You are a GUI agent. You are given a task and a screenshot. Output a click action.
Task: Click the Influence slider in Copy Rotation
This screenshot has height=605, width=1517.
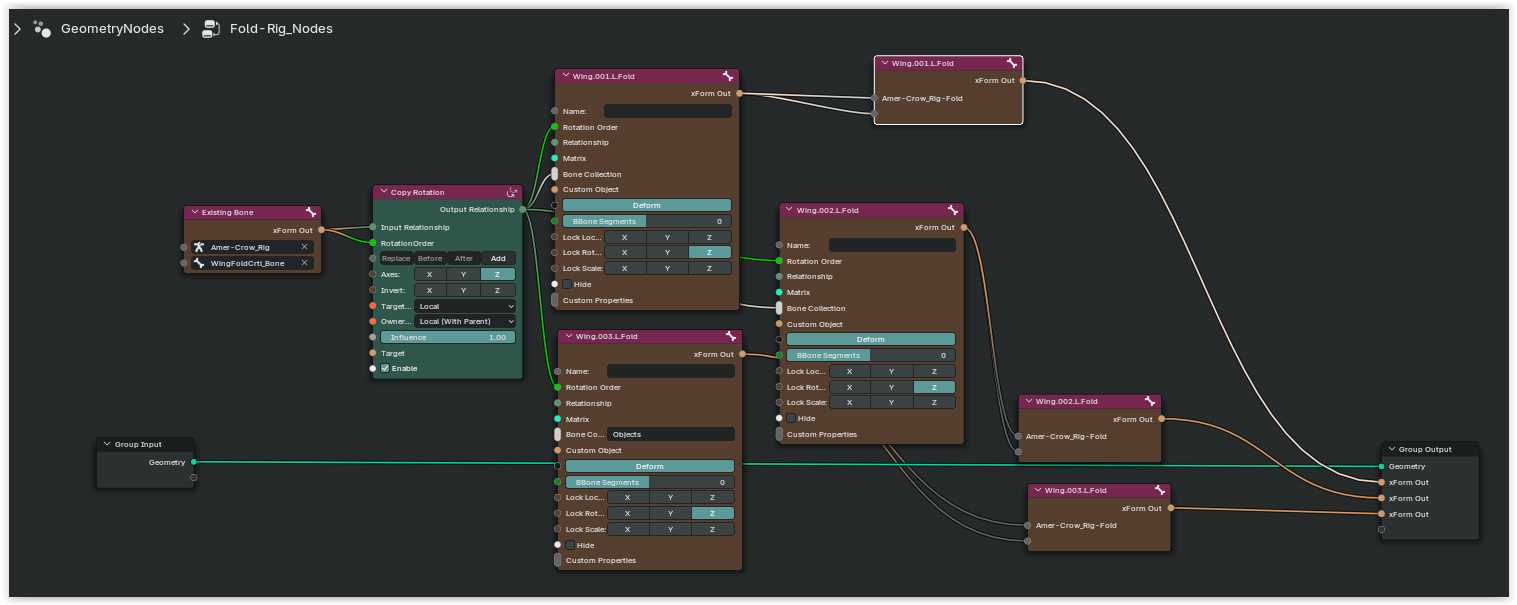pyautogui.click(x=448, y=337)
